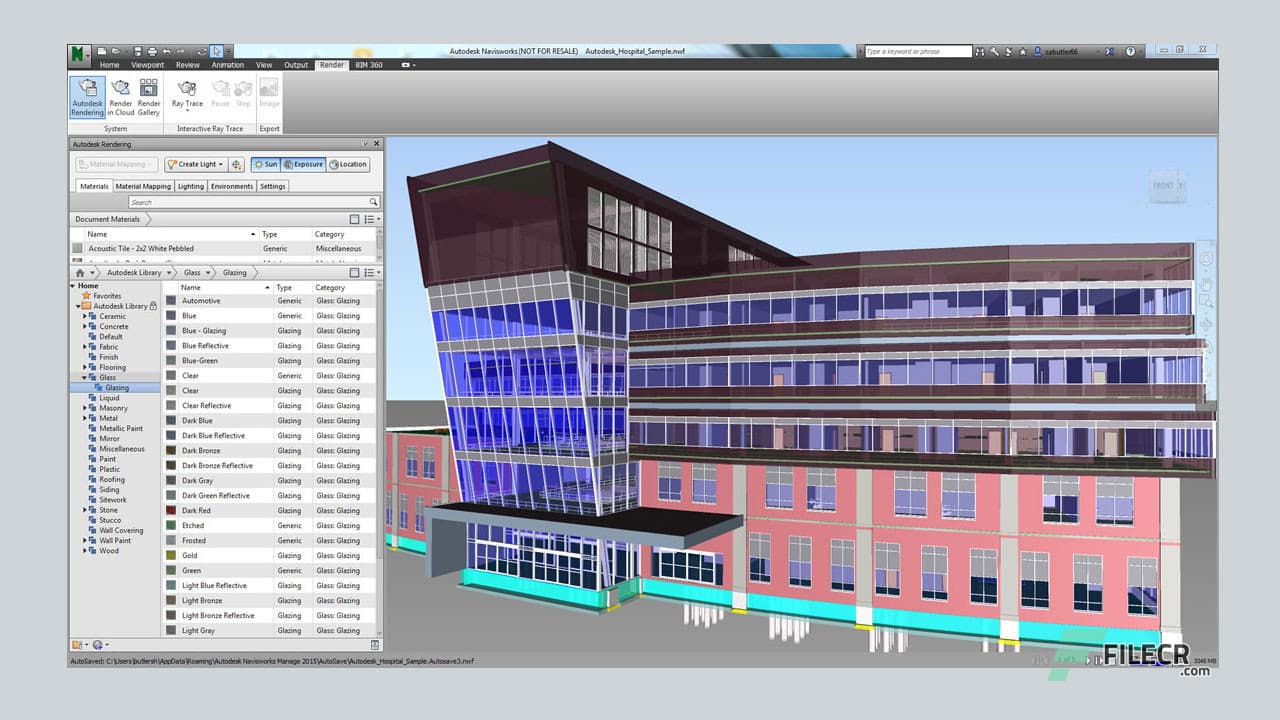
Task: Switch material list to thumbnail view
Action: 355,272
